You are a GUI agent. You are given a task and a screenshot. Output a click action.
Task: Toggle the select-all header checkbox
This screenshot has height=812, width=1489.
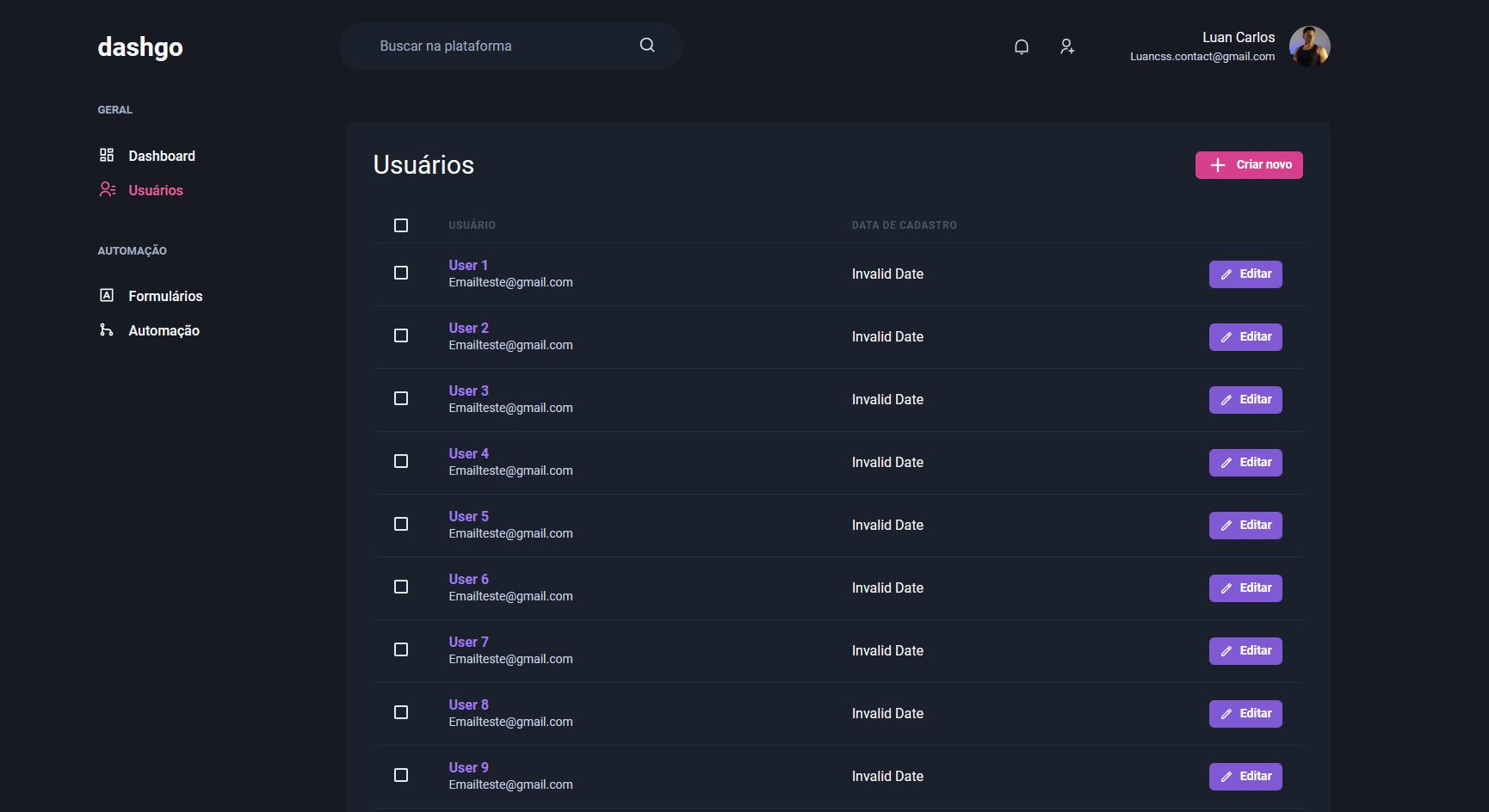point(401,225)
